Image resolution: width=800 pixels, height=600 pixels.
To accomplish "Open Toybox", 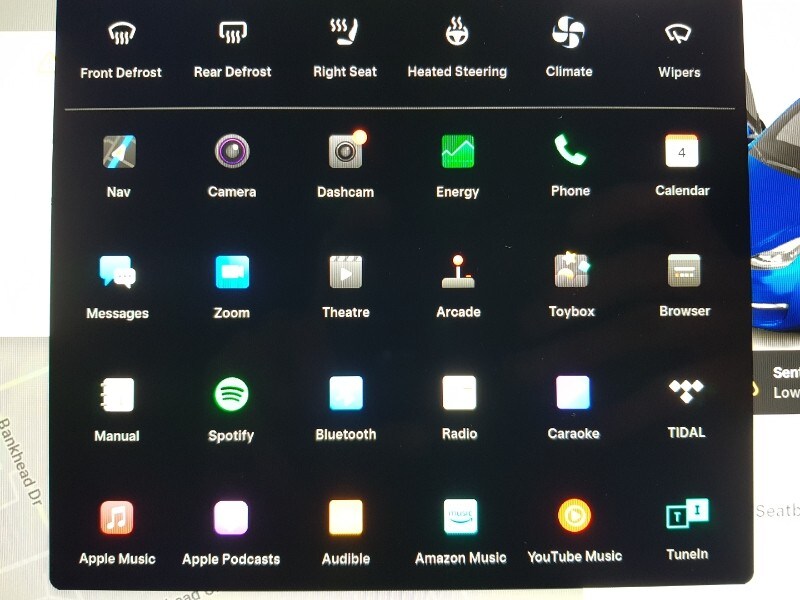I will [x=572, y=271].
